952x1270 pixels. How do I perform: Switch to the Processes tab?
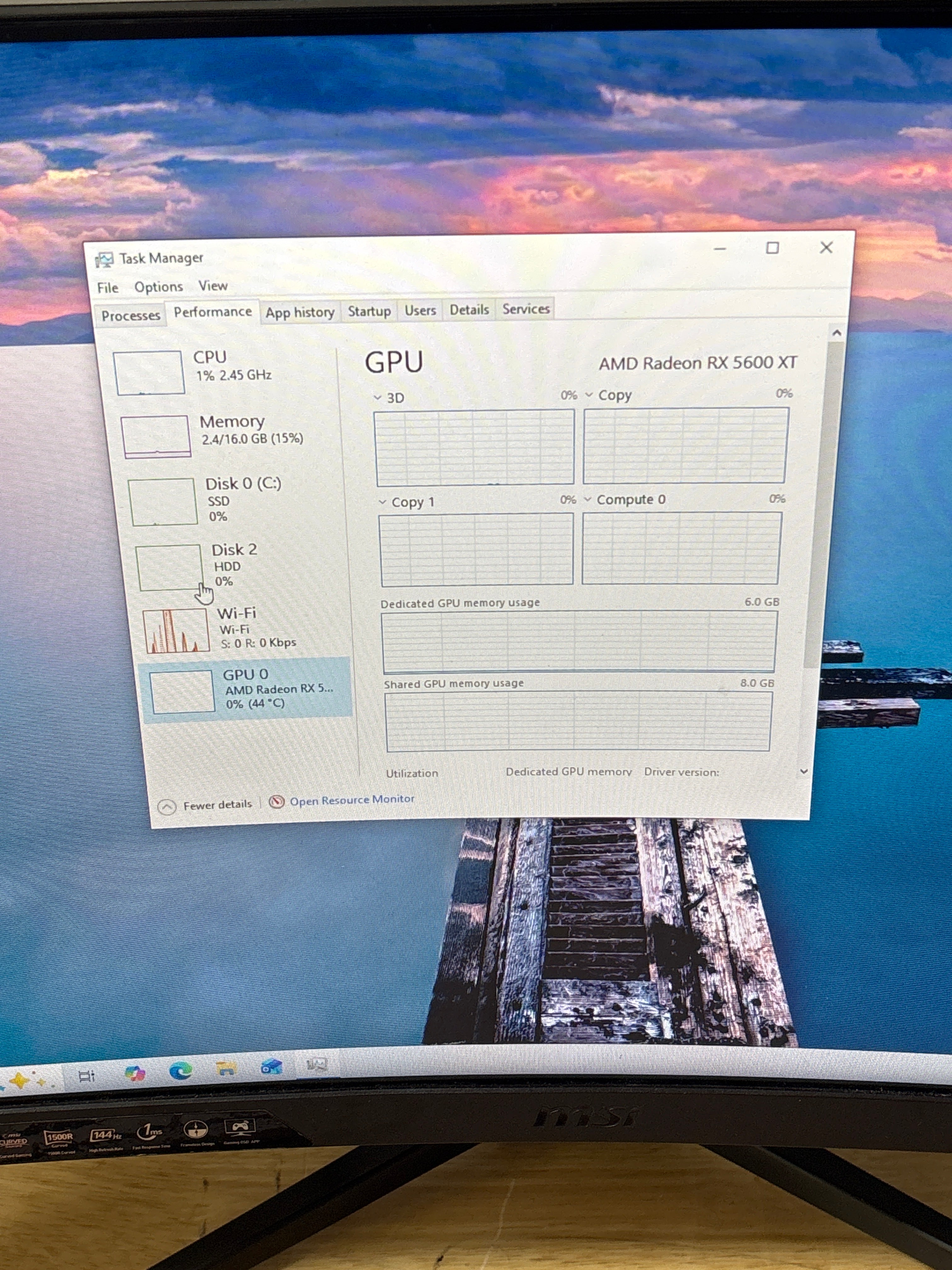131,315
